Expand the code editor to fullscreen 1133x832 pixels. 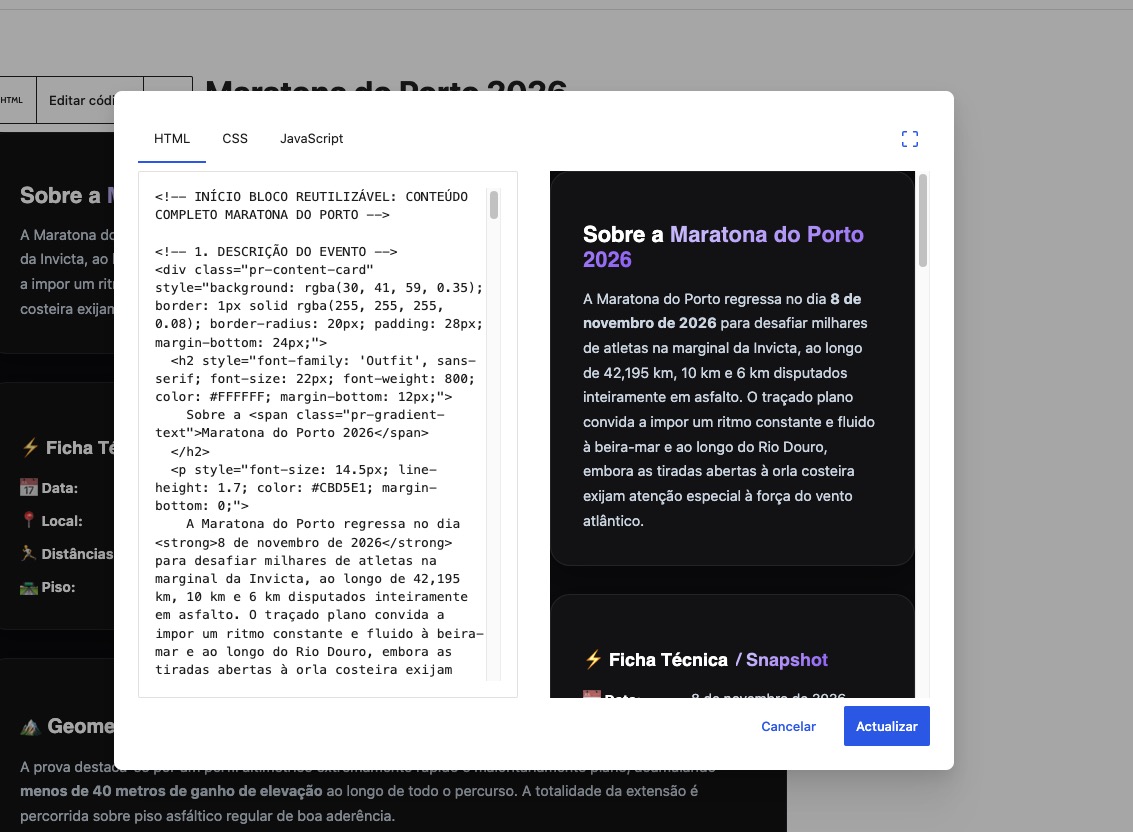coord(910,139)
